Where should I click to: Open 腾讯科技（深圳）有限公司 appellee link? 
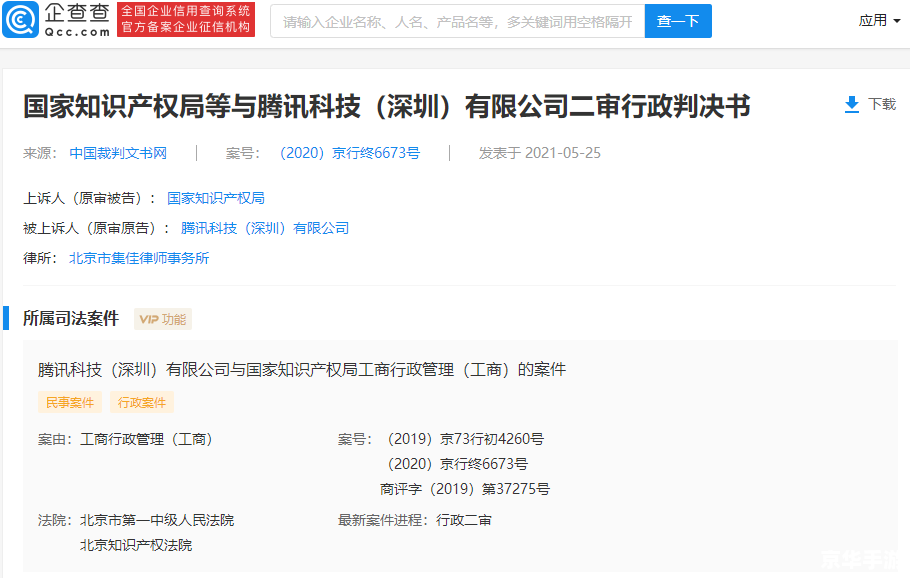coord(265,228)
